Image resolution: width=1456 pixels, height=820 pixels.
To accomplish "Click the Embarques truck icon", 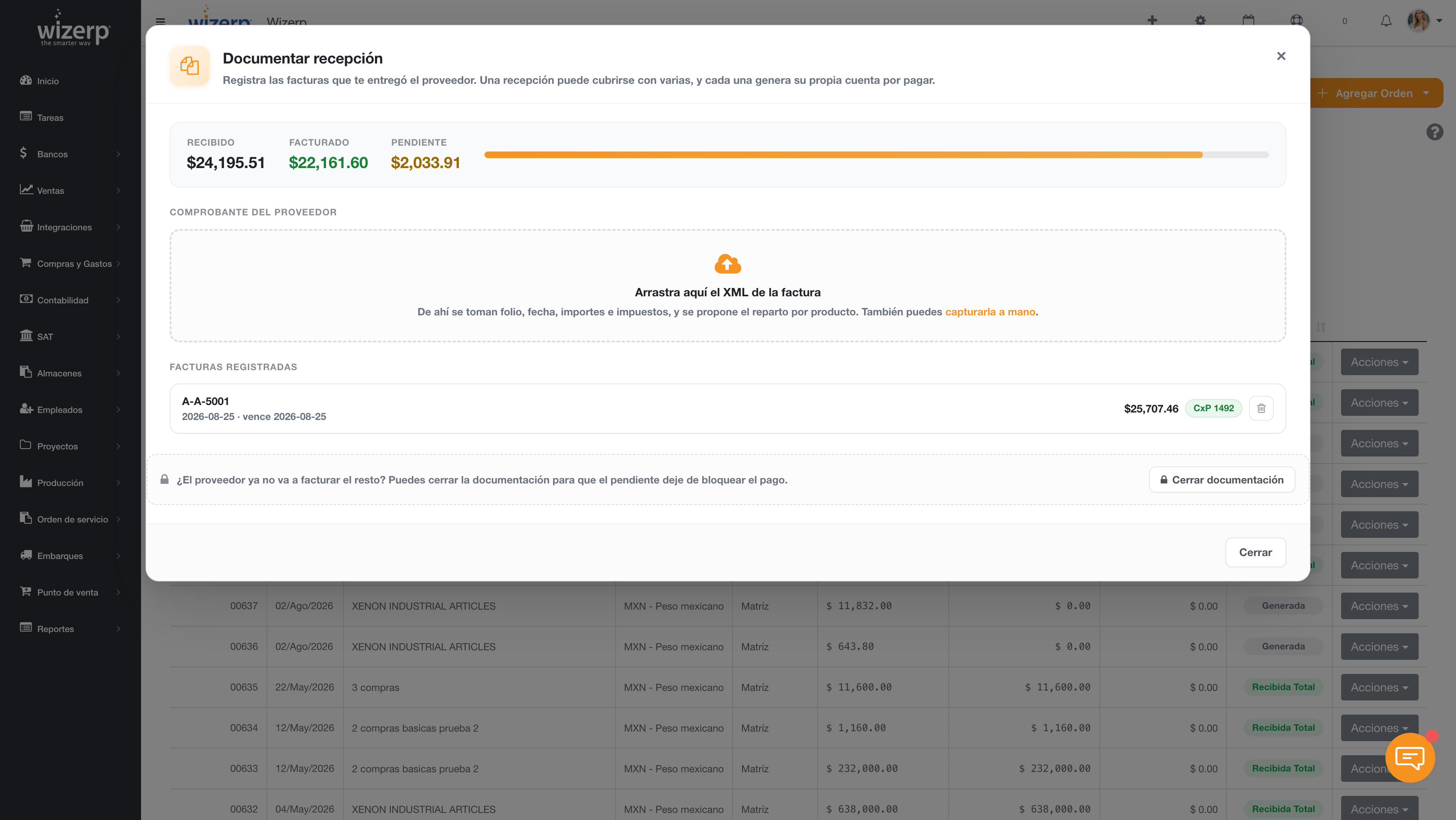I will [x=26, y=554].
